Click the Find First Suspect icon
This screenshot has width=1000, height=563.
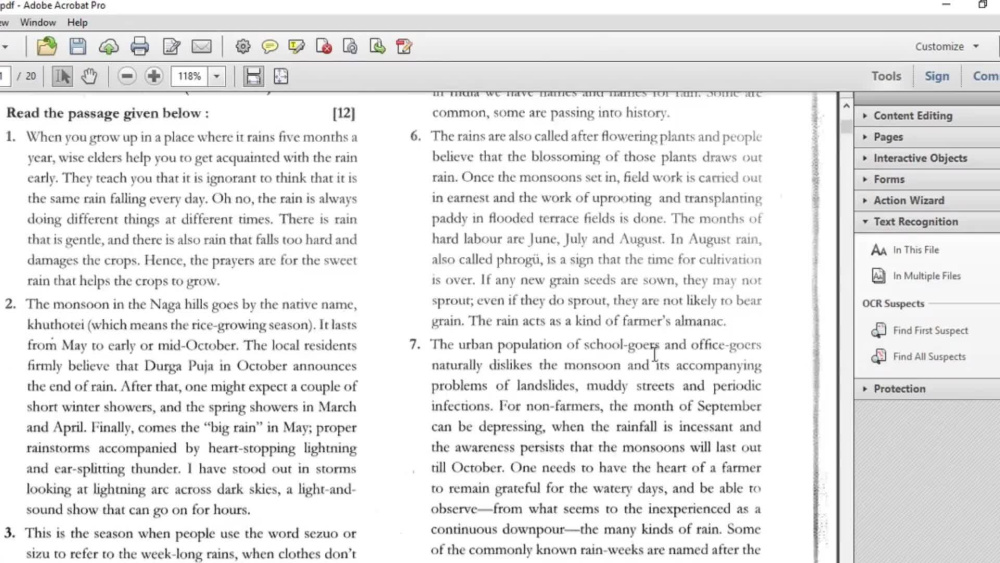(x=878, y=330)
